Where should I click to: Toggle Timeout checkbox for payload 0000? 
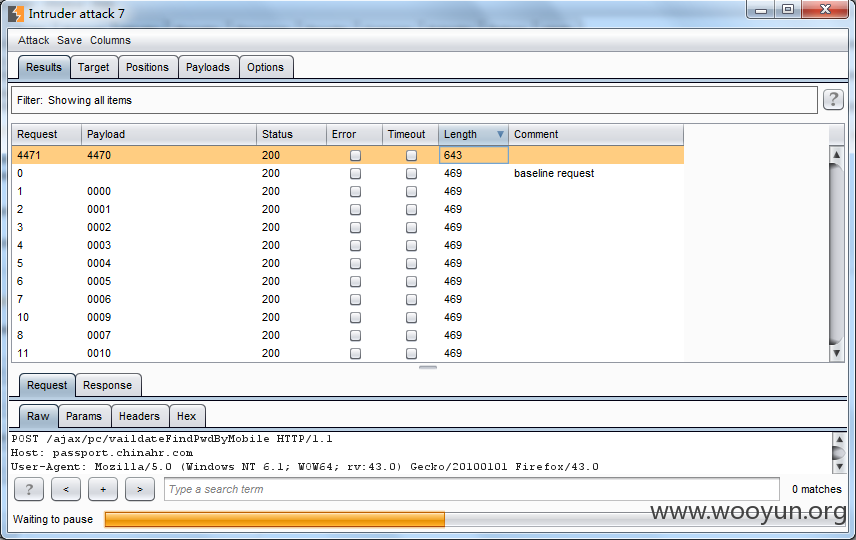(x=412, y=192)
